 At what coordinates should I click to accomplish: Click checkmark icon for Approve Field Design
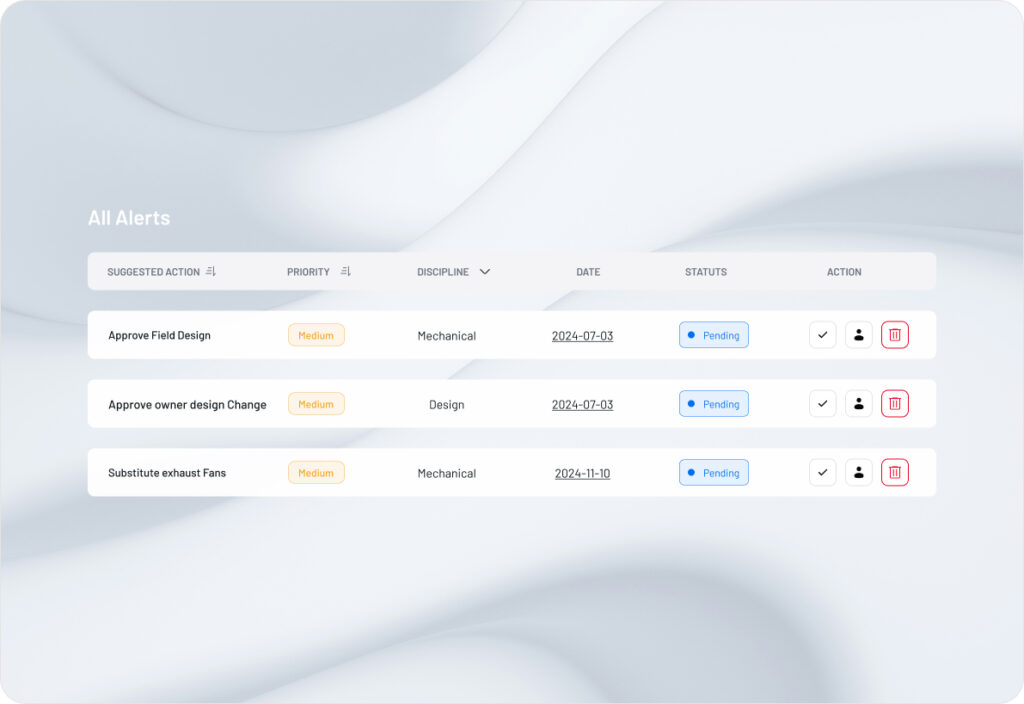coord(822,335)
